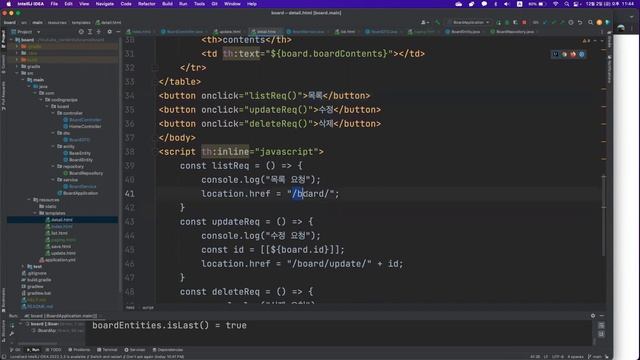Collapse the templates folder

[x=35, y=213]
